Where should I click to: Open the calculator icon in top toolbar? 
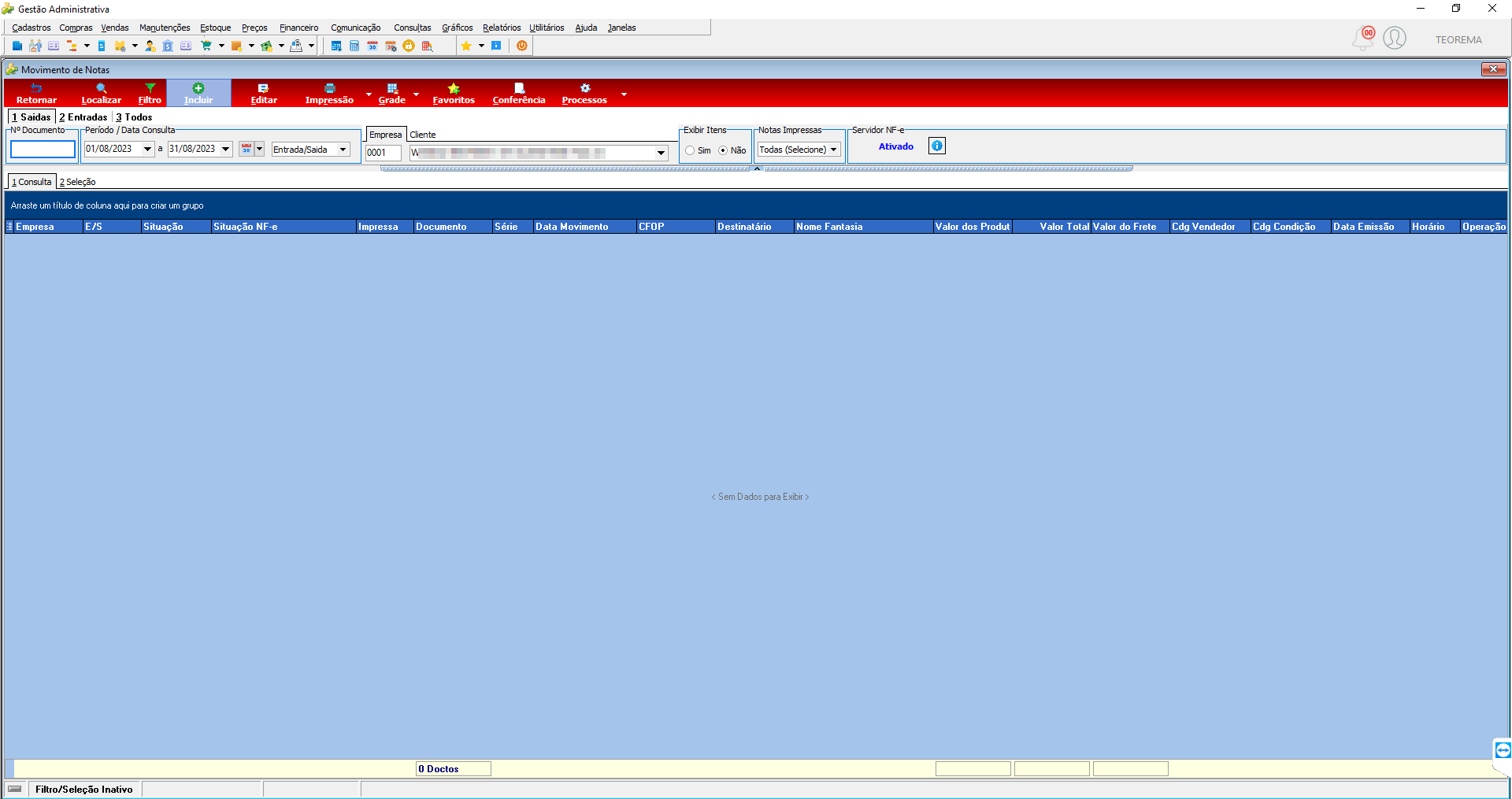click(354, 46)
